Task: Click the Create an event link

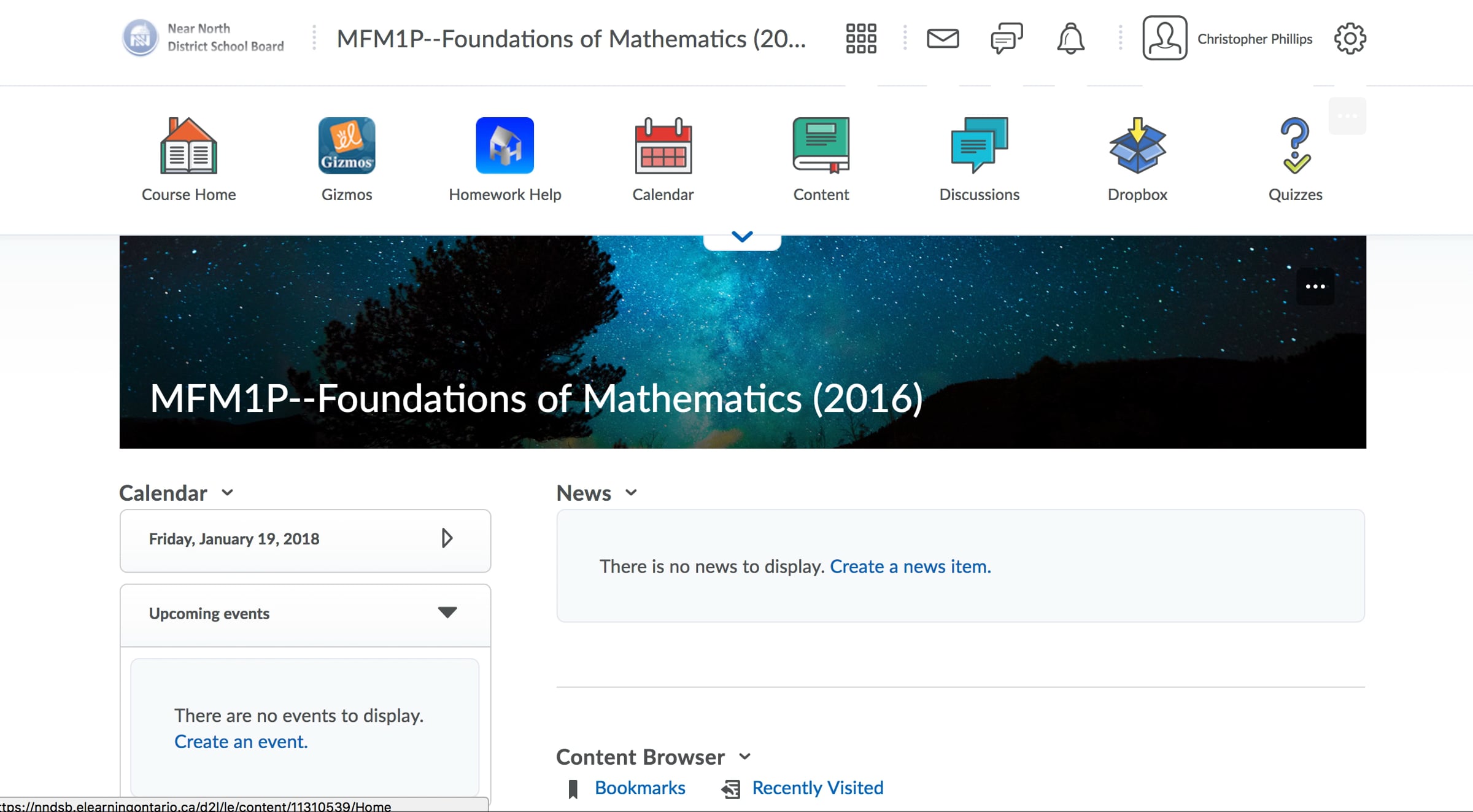Action: [241, 741]
